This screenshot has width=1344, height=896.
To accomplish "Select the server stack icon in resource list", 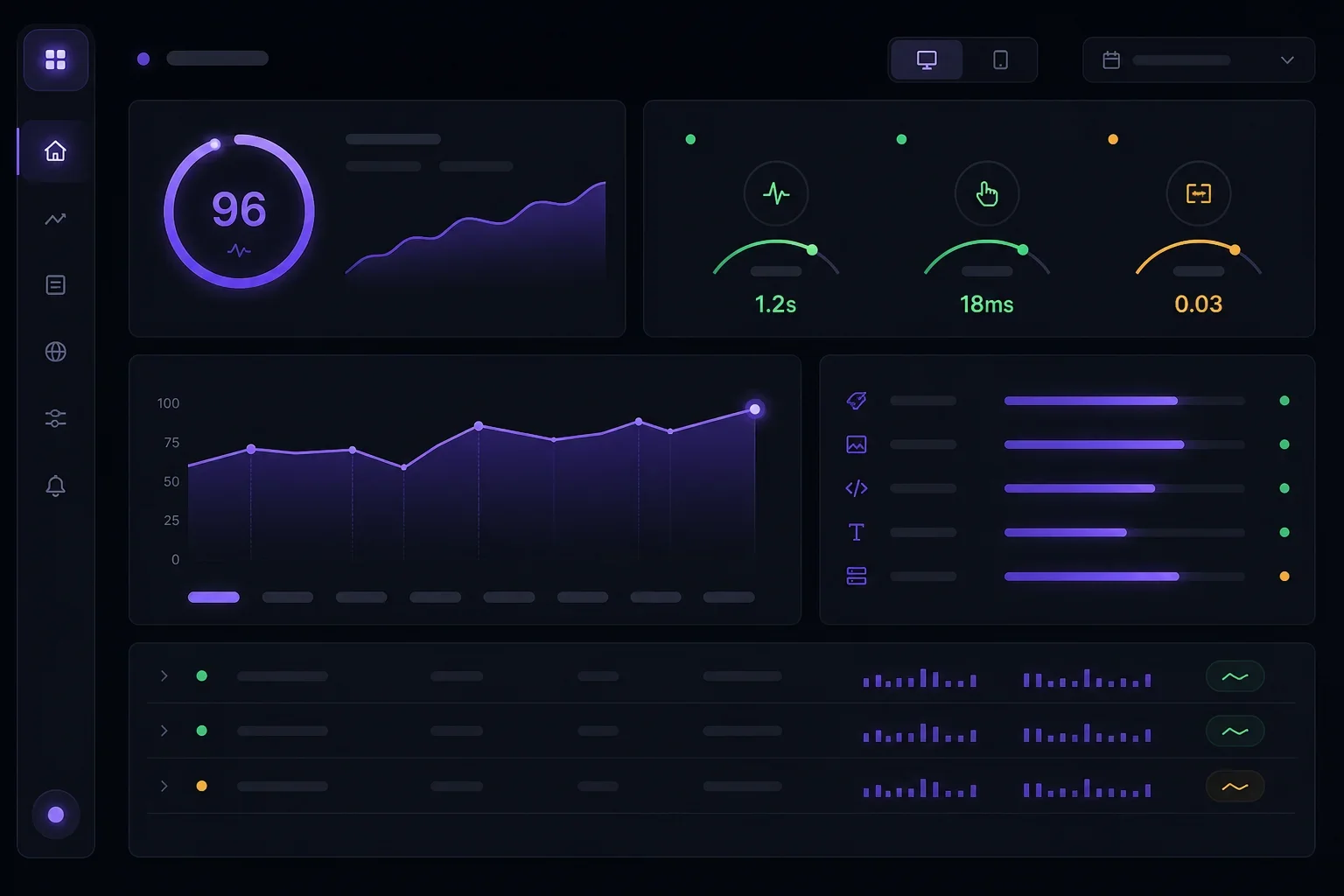I will click(x=857, y=576).
